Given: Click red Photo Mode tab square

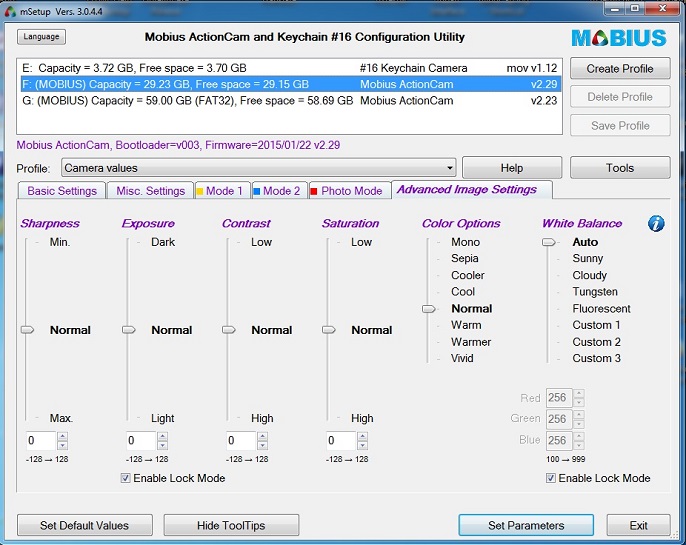Looking at the screenshot, I should (314, 191).
